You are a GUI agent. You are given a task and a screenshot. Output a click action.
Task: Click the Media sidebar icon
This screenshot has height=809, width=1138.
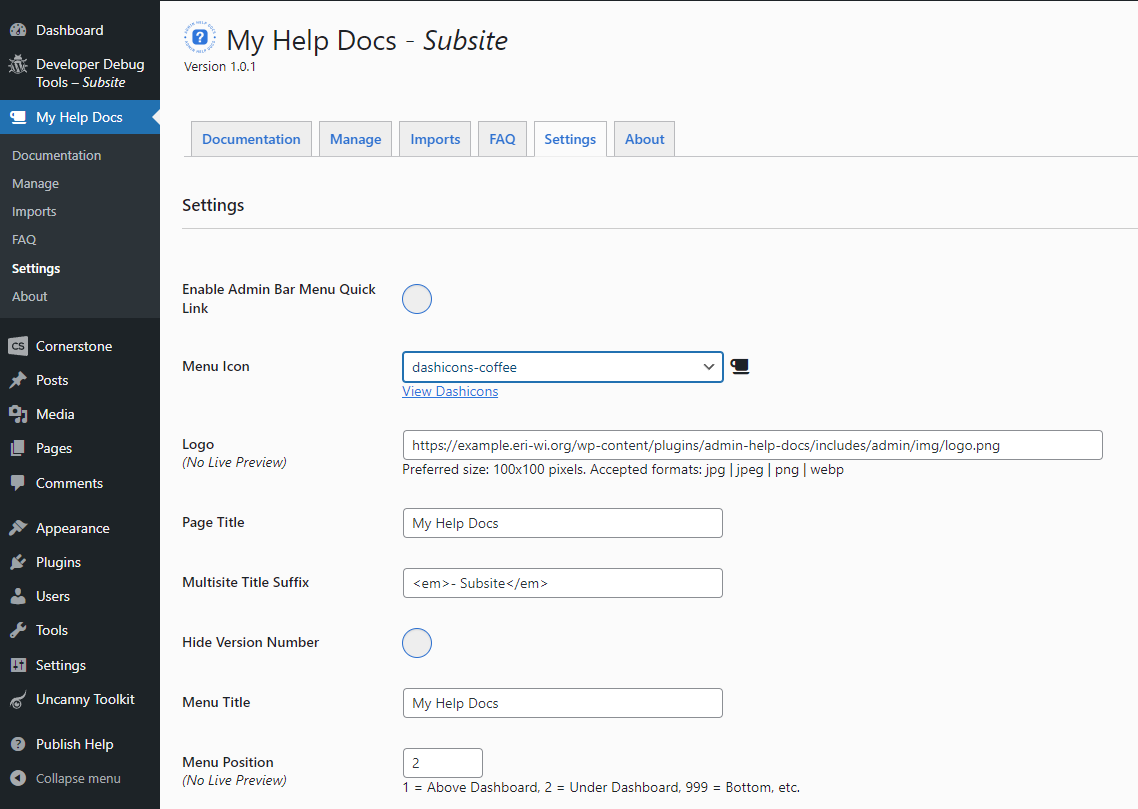(x=17, y=413)
